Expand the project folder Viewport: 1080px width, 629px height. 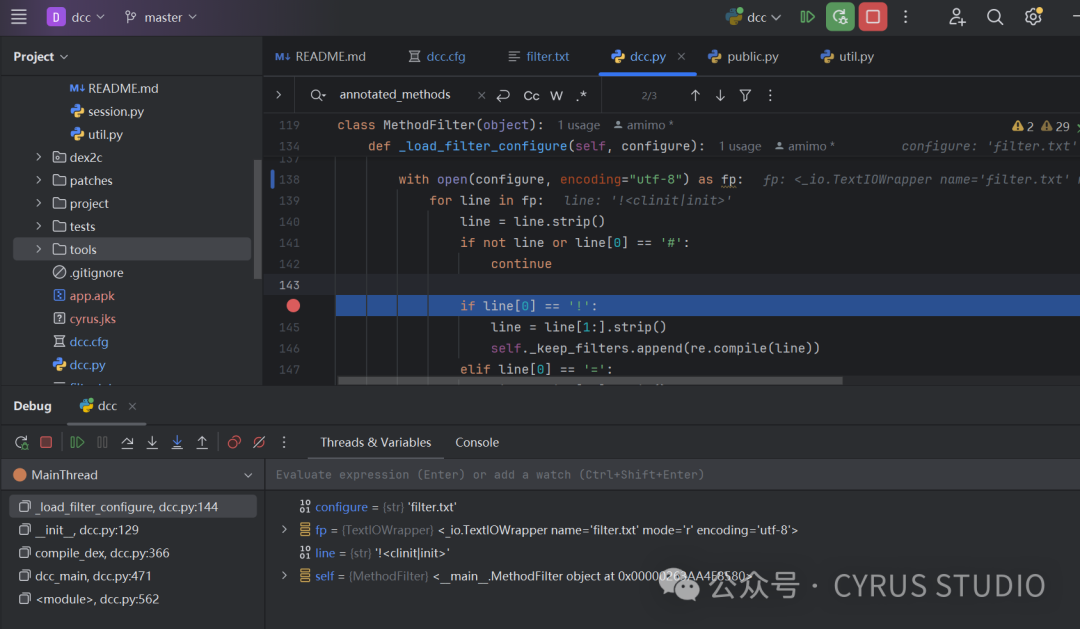pyautogui.click(x=39, y=203)
